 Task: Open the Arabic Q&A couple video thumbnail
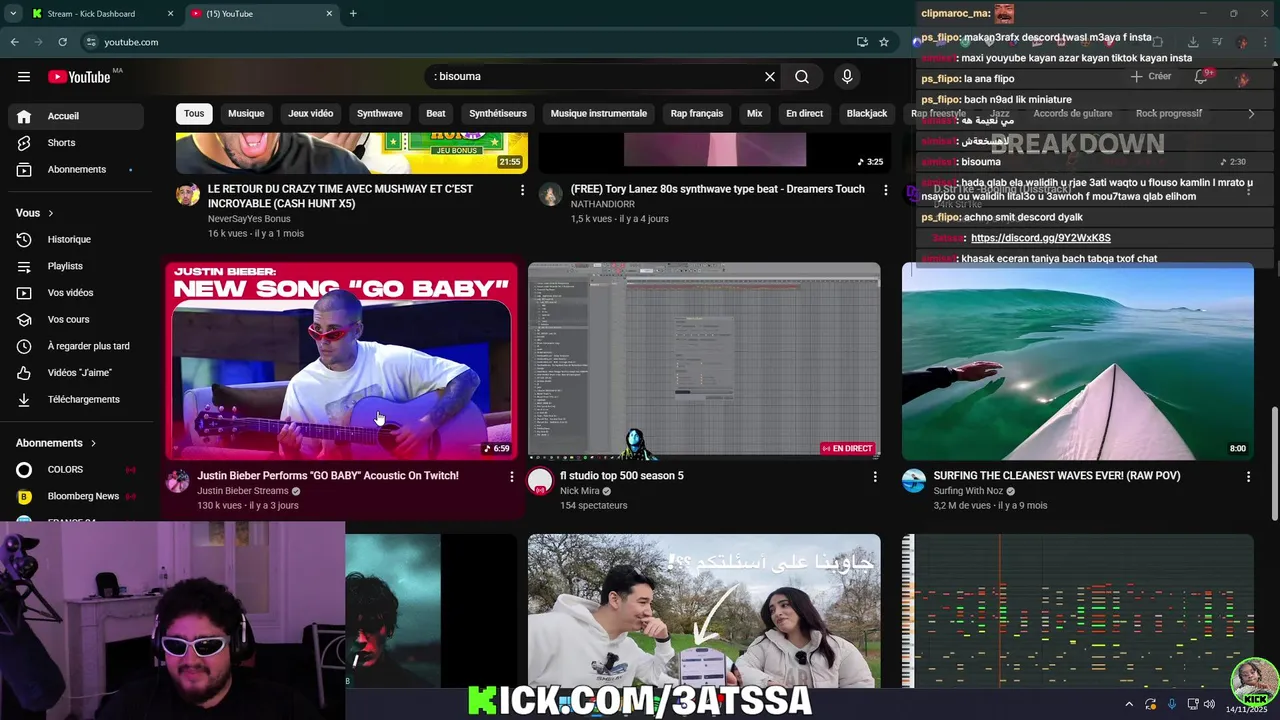click(704, 611)
